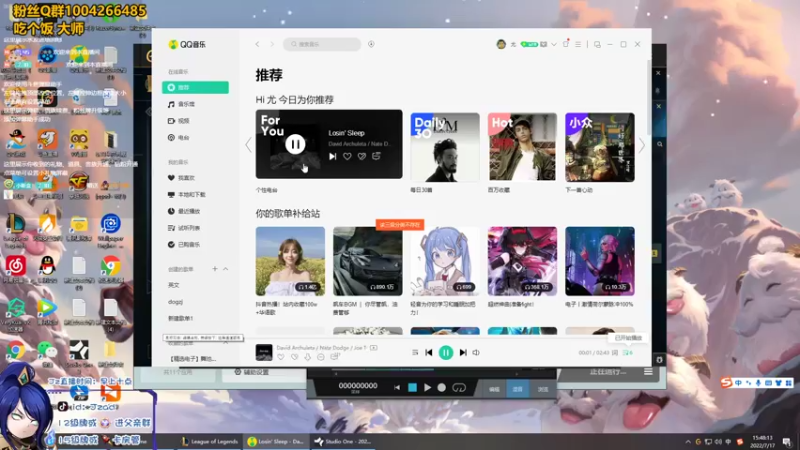Click the broken heart dislike icon on For You card

[x=362, y=157]
